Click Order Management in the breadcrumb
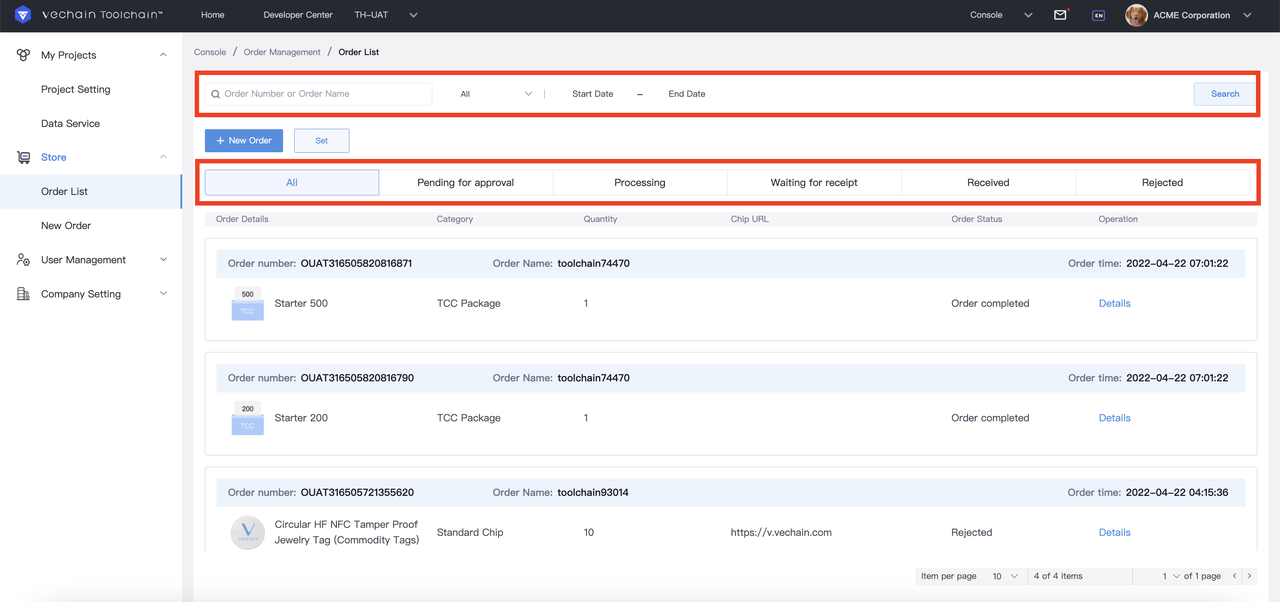 [x=282, y=52]
